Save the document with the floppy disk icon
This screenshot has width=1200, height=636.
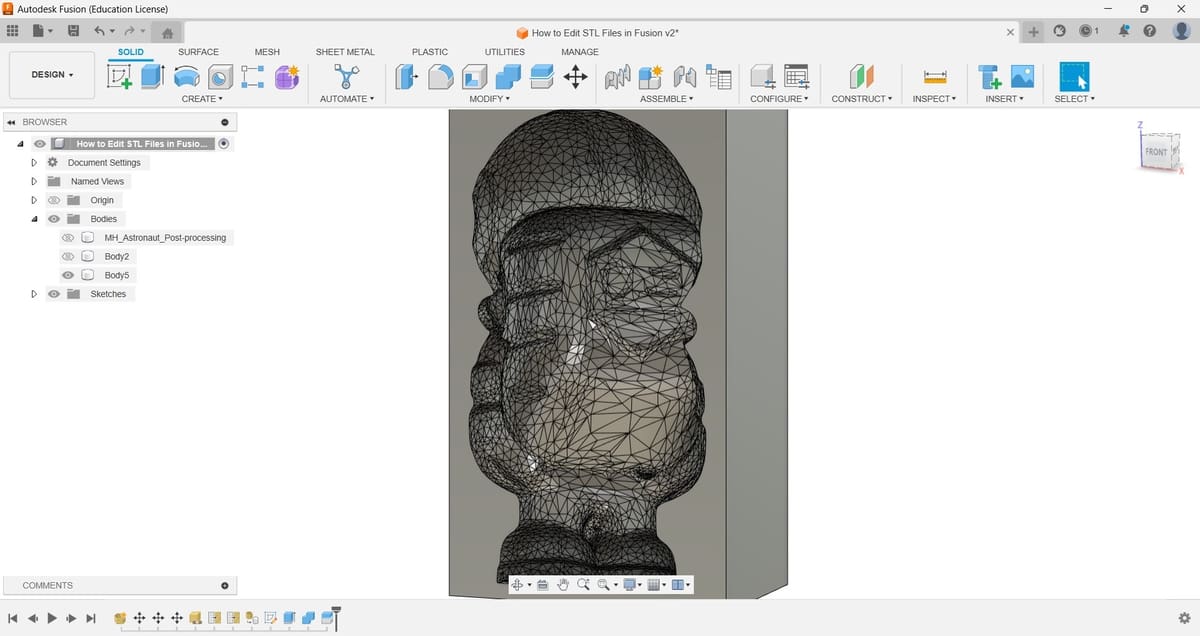point(73,32)
